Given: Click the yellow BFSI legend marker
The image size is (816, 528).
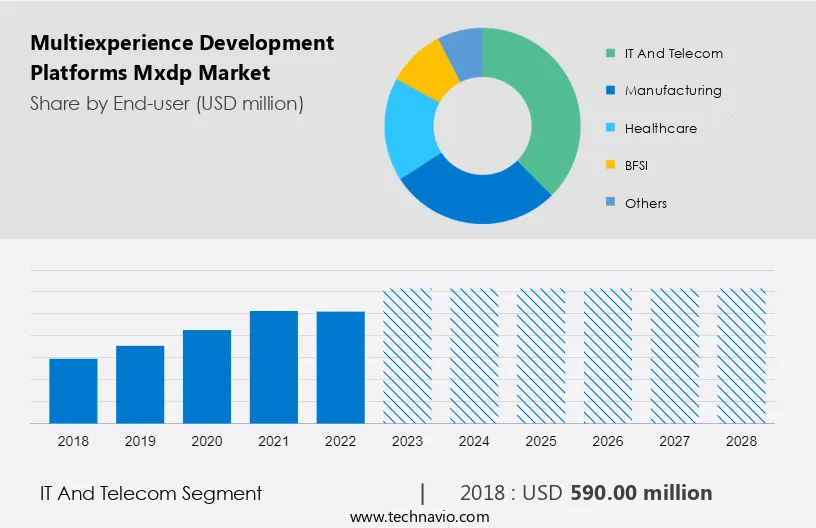Looking at the screenshot, I should tap(609, 165).
